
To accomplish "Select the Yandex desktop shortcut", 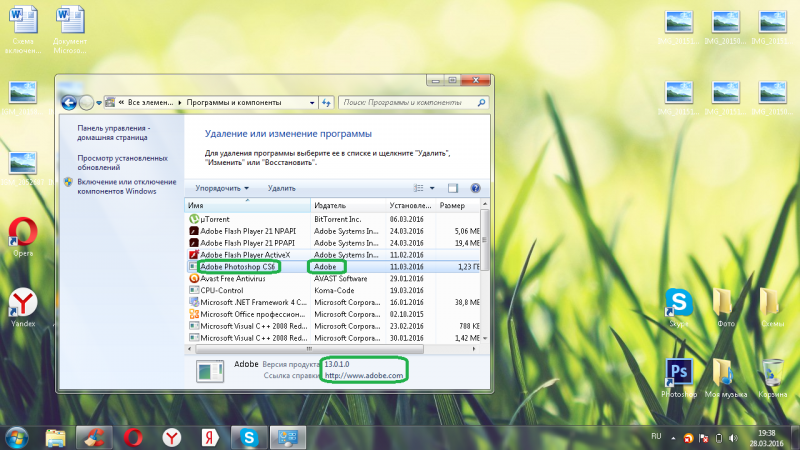I will [23, 307].
